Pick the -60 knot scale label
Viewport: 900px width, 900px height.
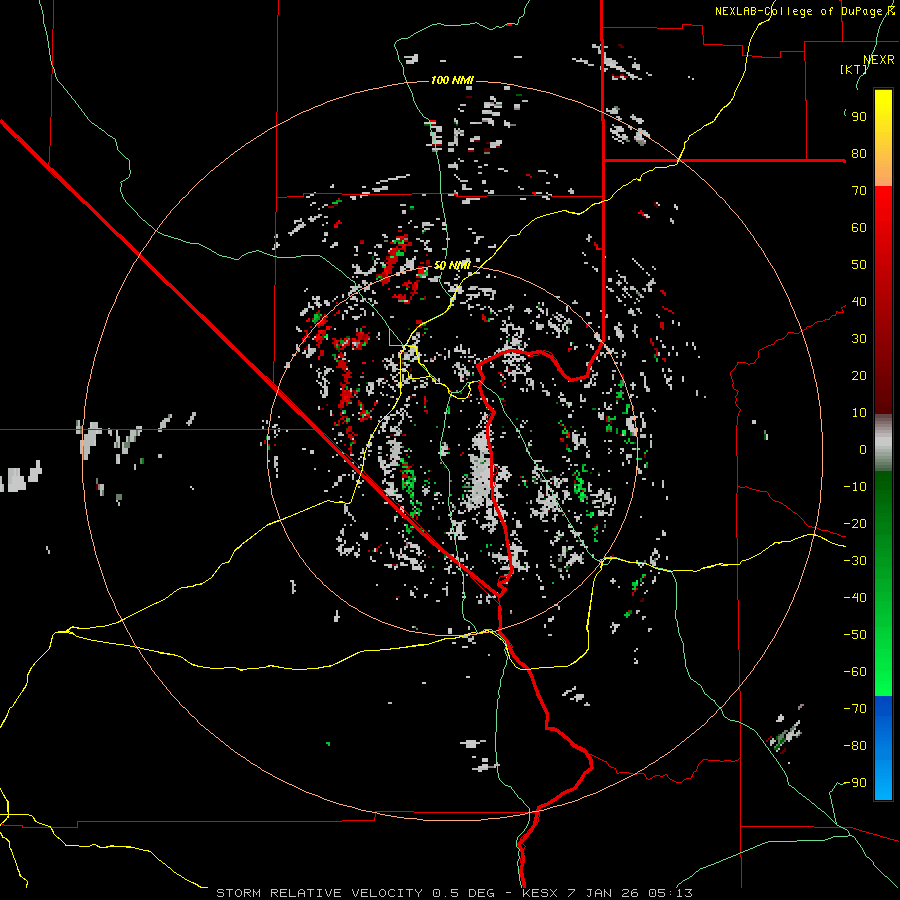[855, 672]
